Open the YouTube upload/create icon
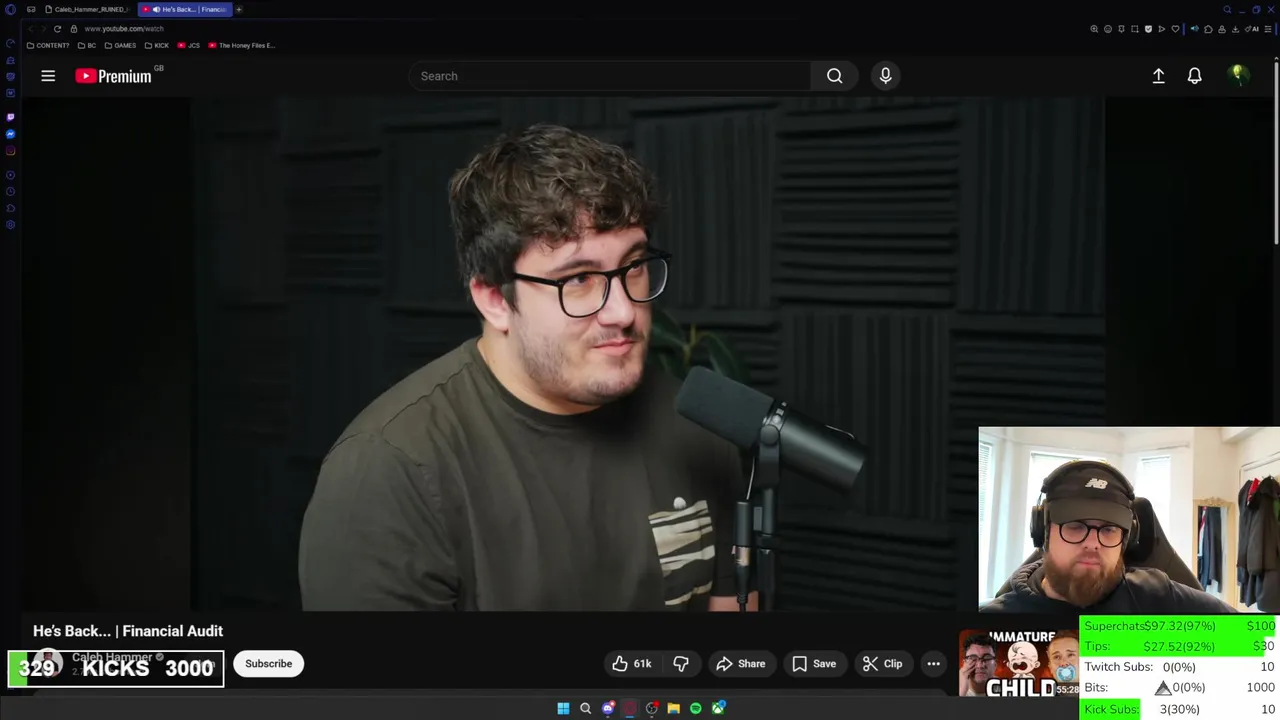Viewport: 1280px width, 720px height. point(1158,76)
